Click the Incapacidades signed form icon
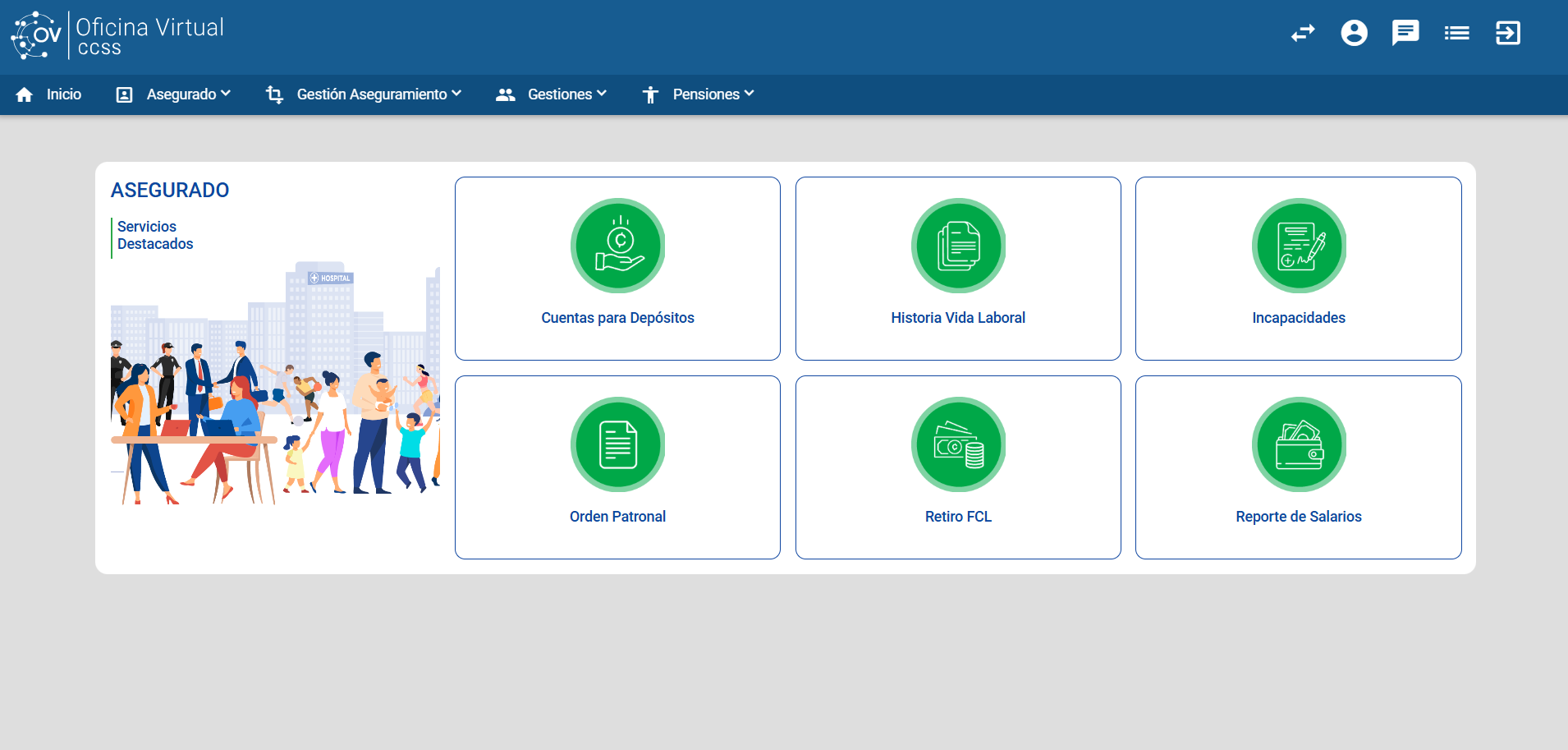 (x=1299, y=246)
